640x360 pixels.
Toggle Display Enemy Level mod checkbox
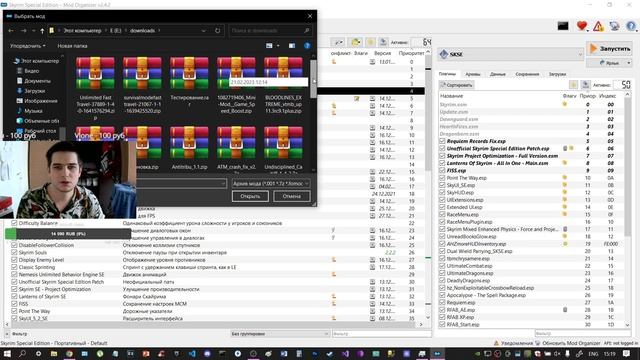[14, 260]
